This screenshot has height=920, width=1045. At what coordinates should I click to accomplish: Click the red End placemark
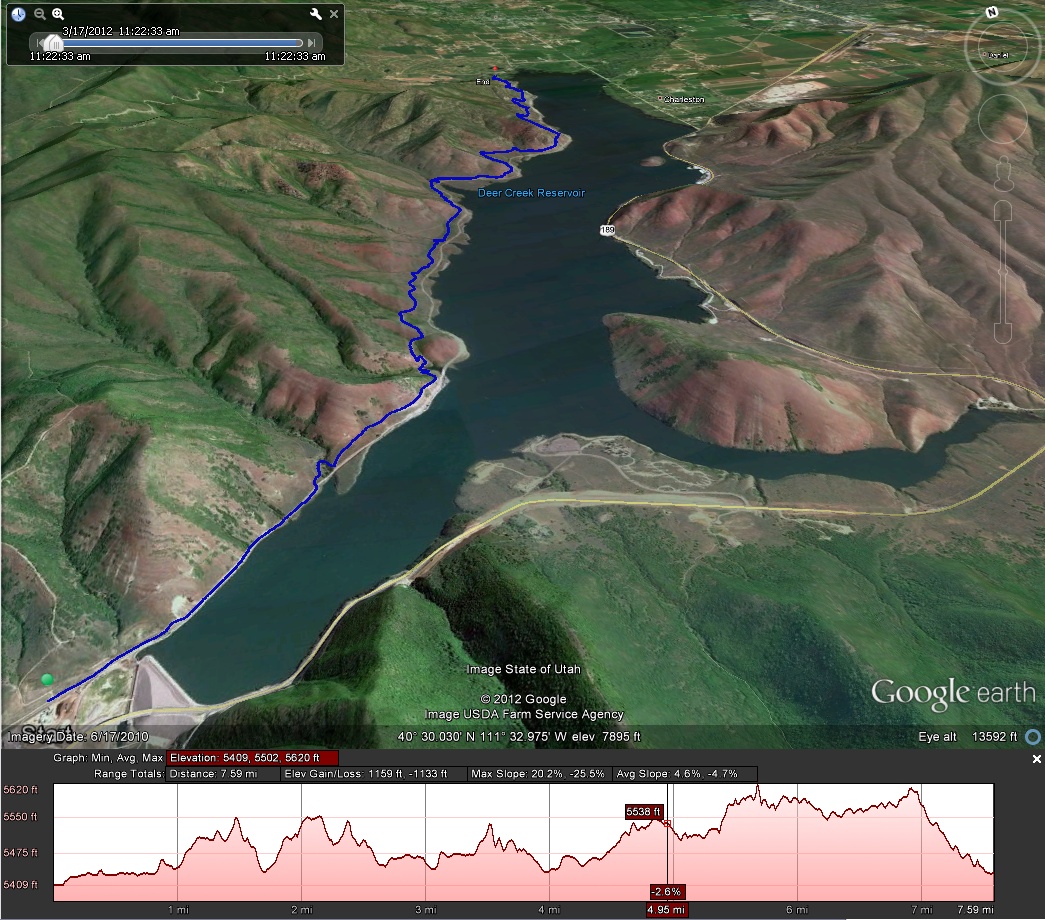[x=495, y=68]
